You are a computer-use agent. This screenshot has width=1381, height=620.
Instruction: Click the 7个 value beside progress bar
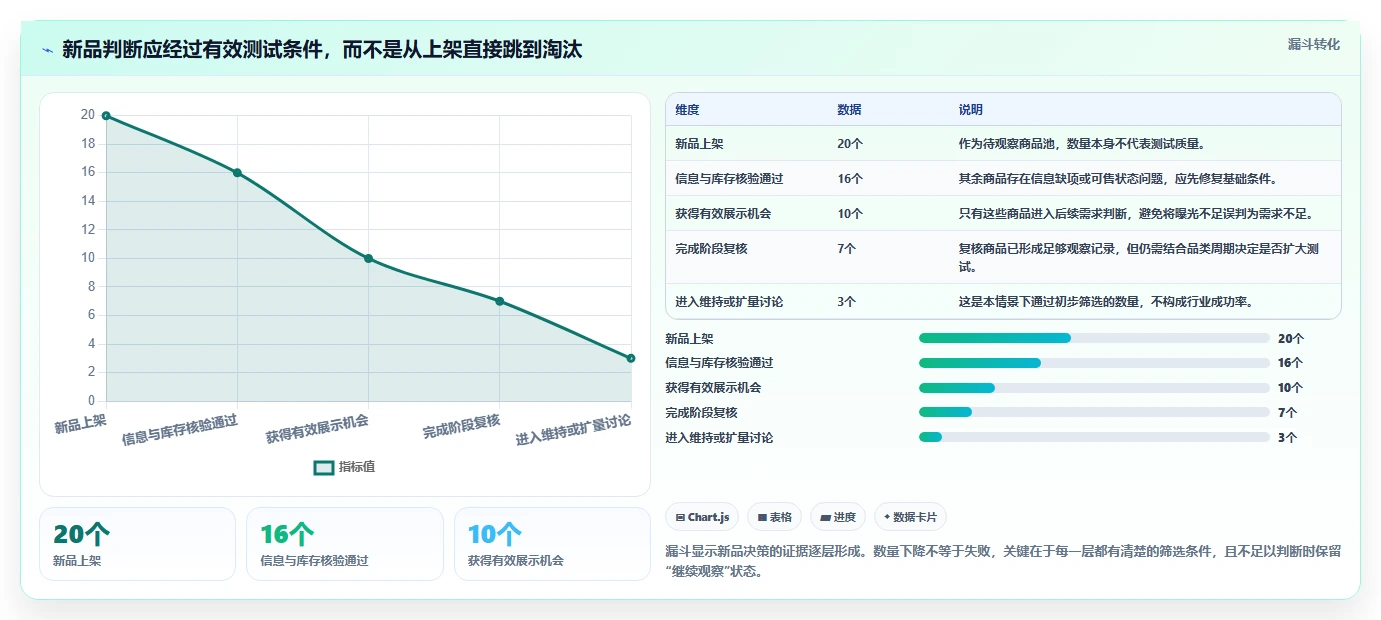click(1287, 412)
